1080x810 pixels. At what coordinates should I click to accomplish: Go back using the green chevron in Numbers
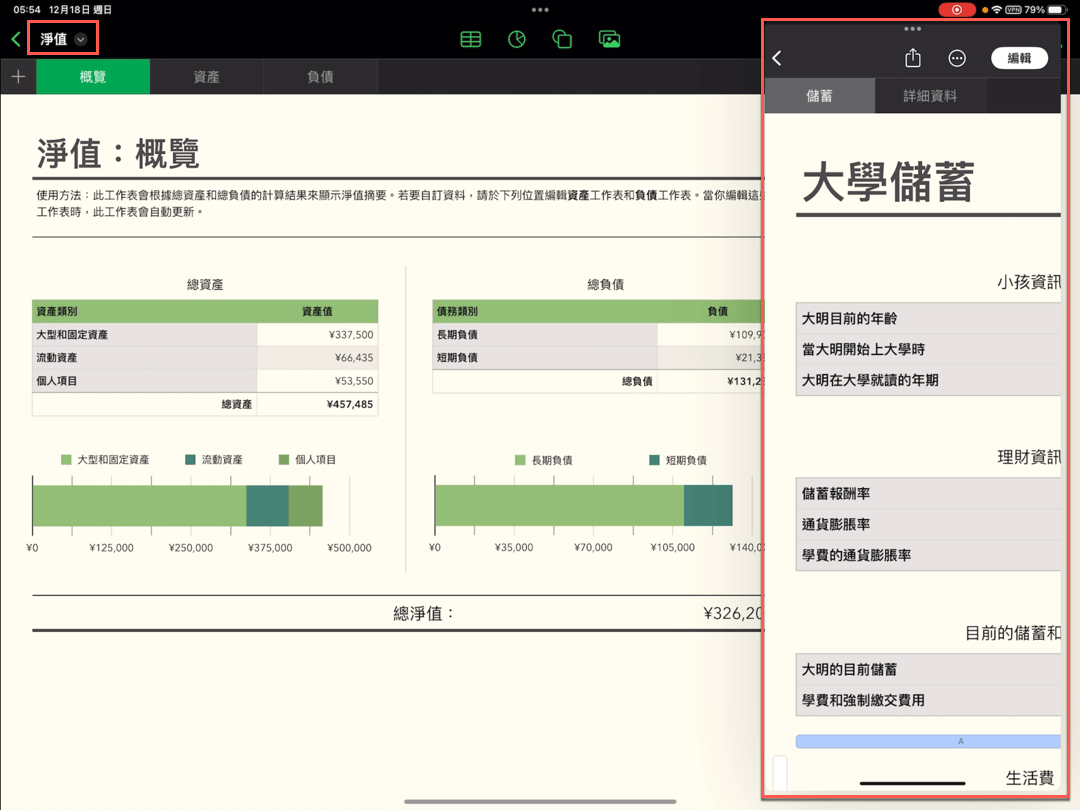coord(16,39)
